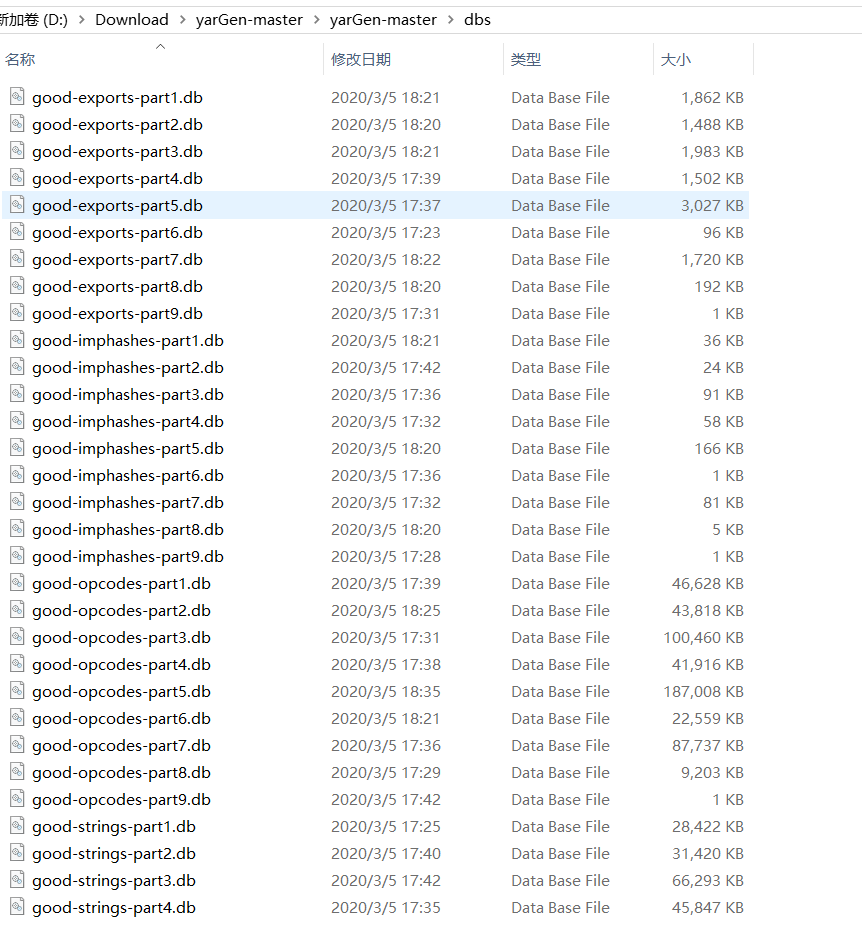Click the file icon of good-exports-part9.db
This screenshot has width=862, height=930.
tap(17, 313)
